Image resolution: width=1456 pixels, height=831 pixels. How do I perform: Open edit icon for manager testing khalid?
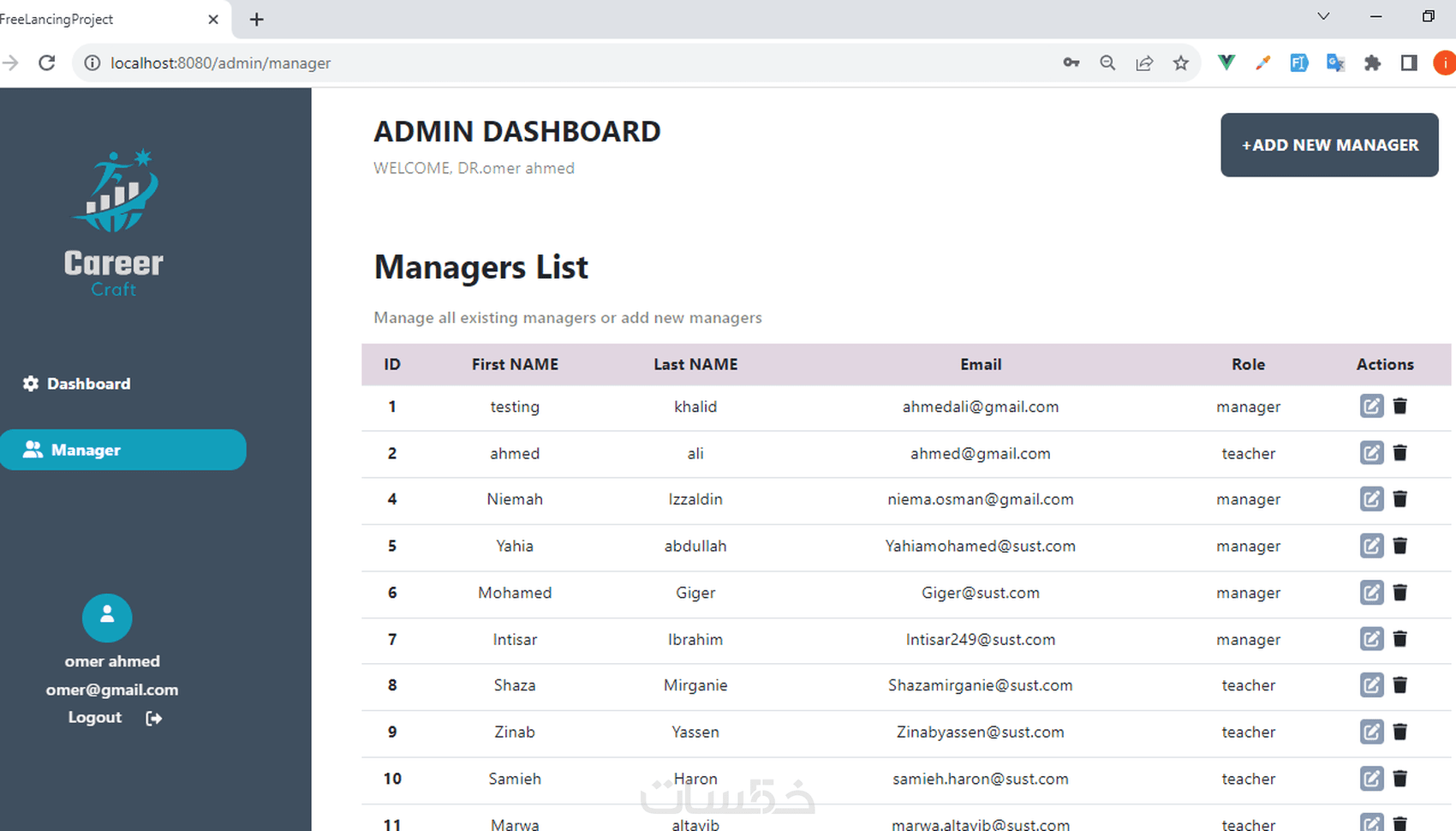click(1371, 406)
